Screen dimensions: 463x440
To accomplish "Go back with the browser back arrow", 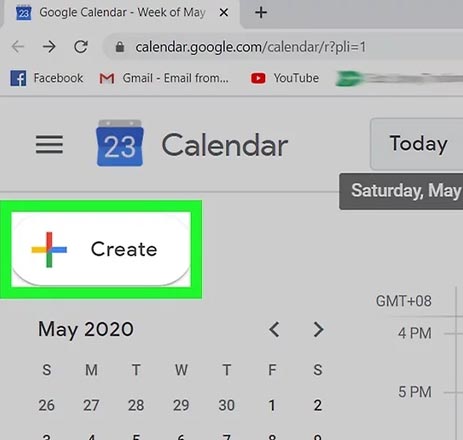I will coord(18,47).
